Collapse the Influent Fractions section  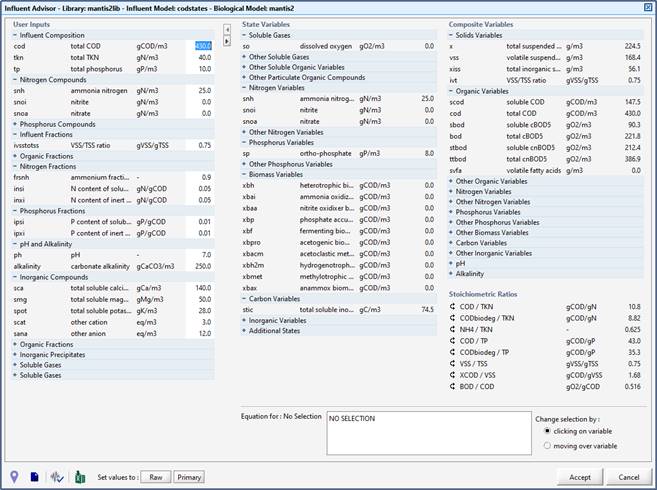[x=15, y=135]
